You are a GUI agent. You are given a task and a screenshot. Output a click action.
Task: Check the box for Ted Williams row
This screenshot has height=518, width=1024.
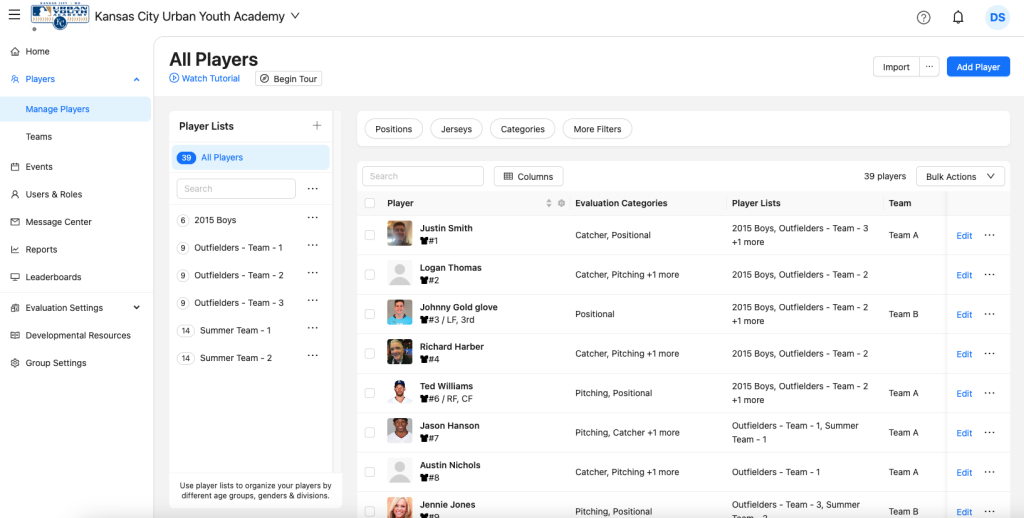coord(370,393)
